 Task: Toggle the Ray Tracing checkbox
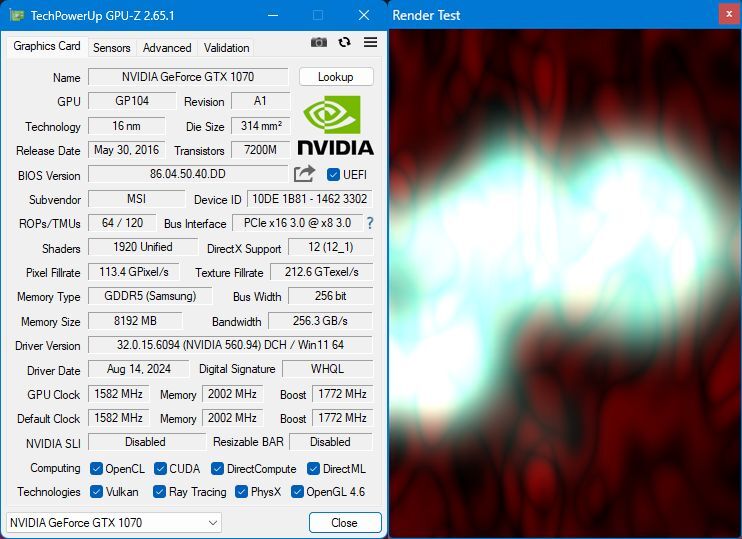159,492
